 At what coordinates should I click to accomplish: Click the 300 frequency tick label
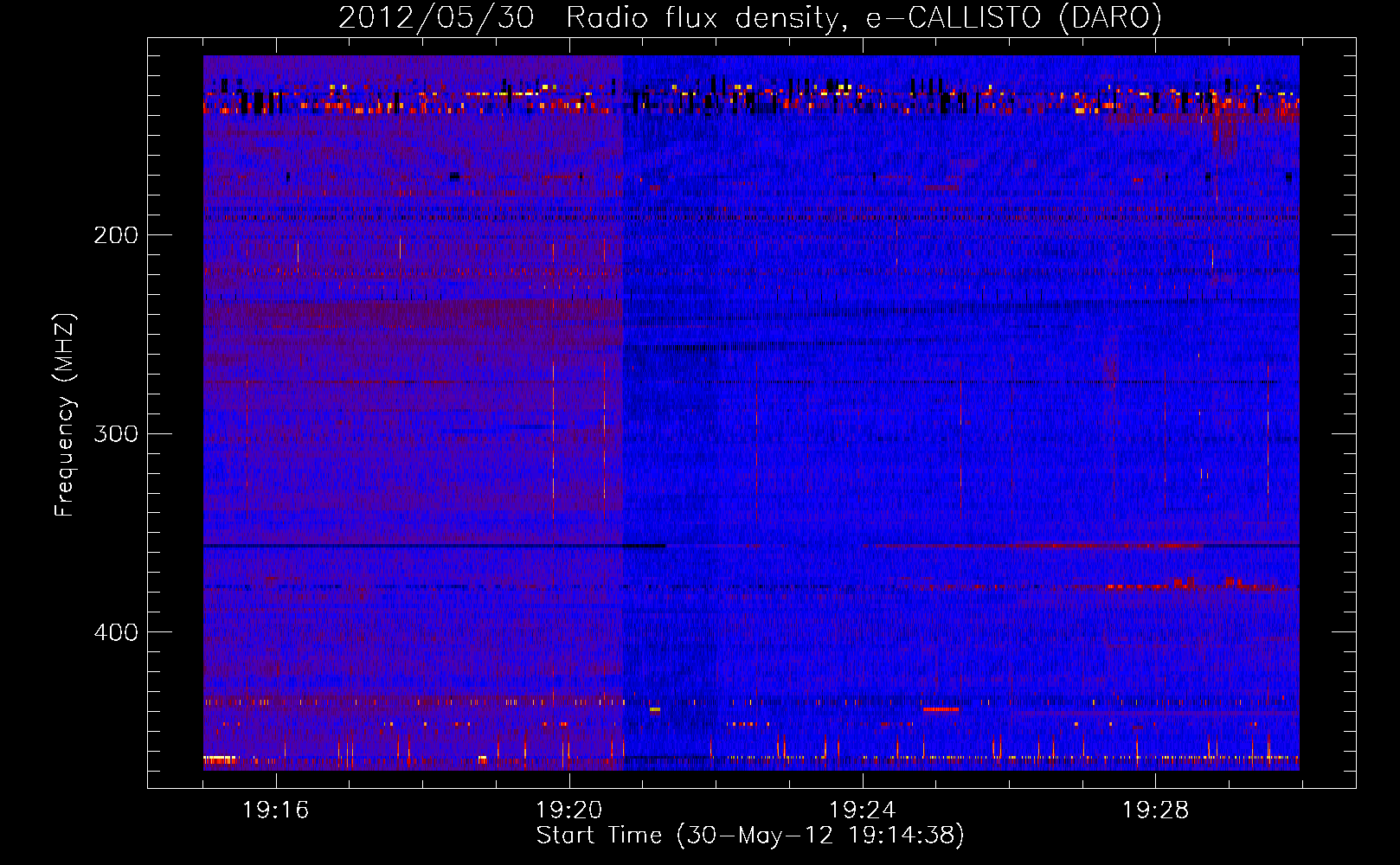click(x=116, y=433)
